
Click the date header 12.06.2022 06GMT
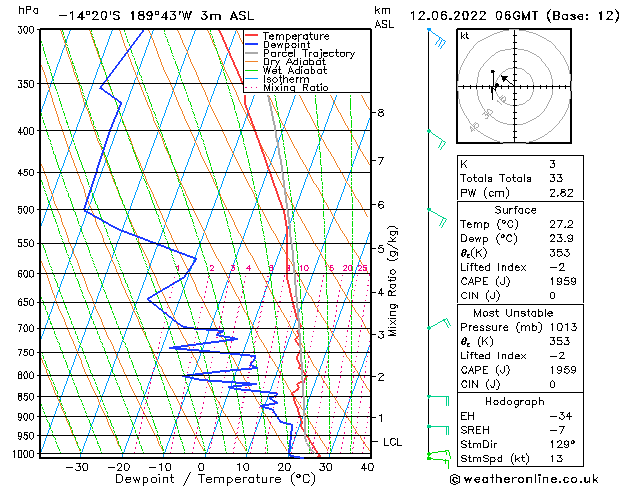[x=473, y=16]
